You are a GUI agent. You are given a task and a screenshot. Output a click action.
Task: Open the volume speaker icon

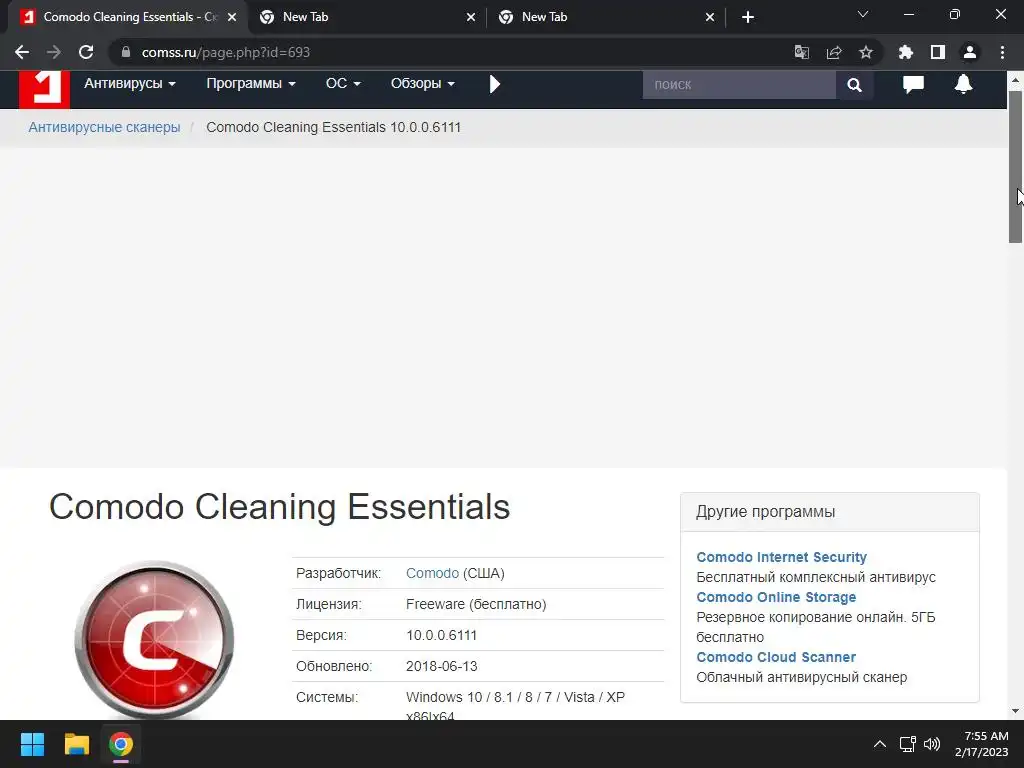pyautogui.click(x=932, y=744)
